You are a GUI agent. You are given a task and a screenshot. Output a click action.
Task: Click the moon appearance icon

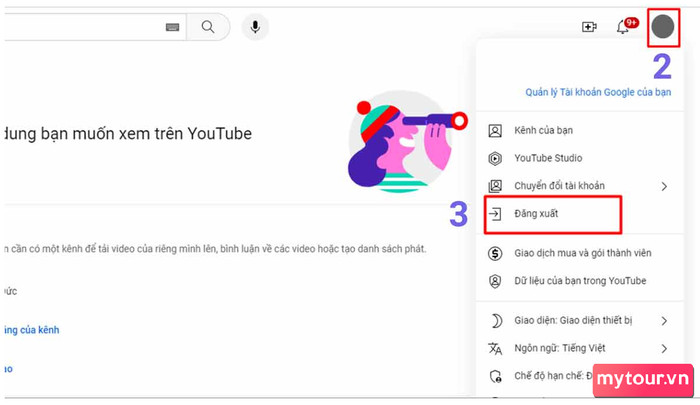click(x=496, y=321)
